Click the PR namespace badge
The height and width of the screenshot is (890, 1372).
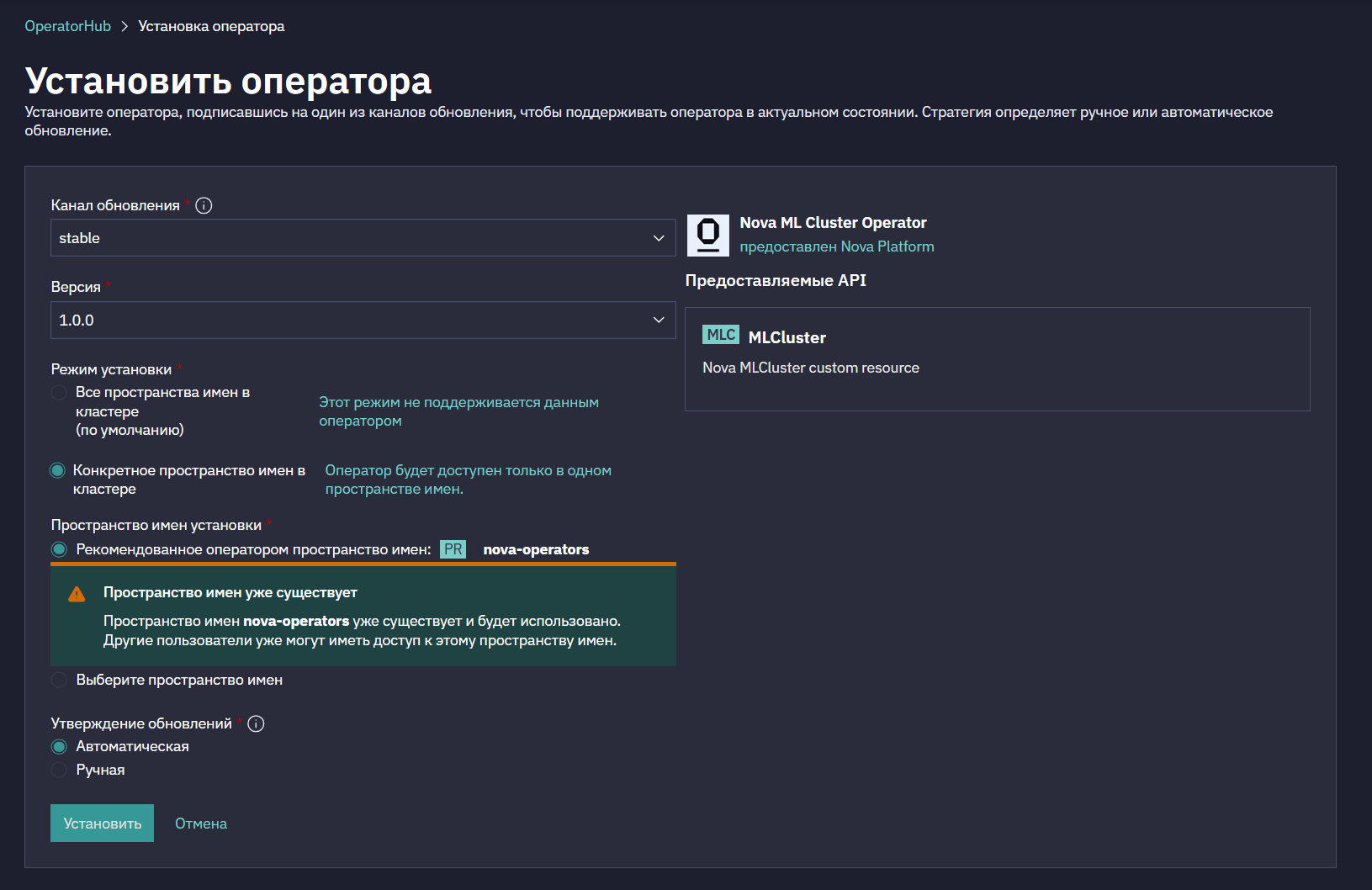(453, 549)
